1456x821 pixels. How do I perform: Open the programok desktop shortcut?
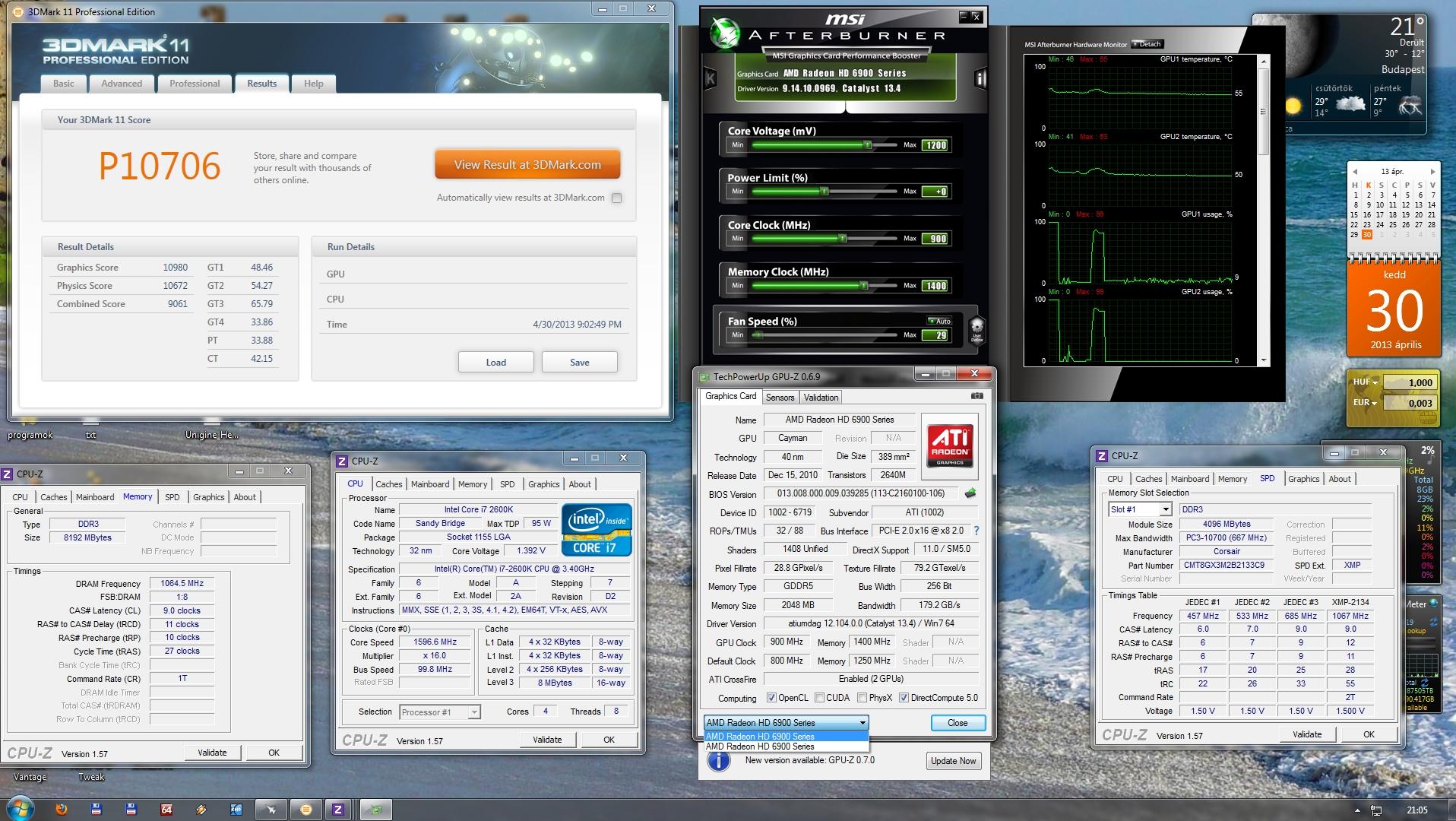30,435
